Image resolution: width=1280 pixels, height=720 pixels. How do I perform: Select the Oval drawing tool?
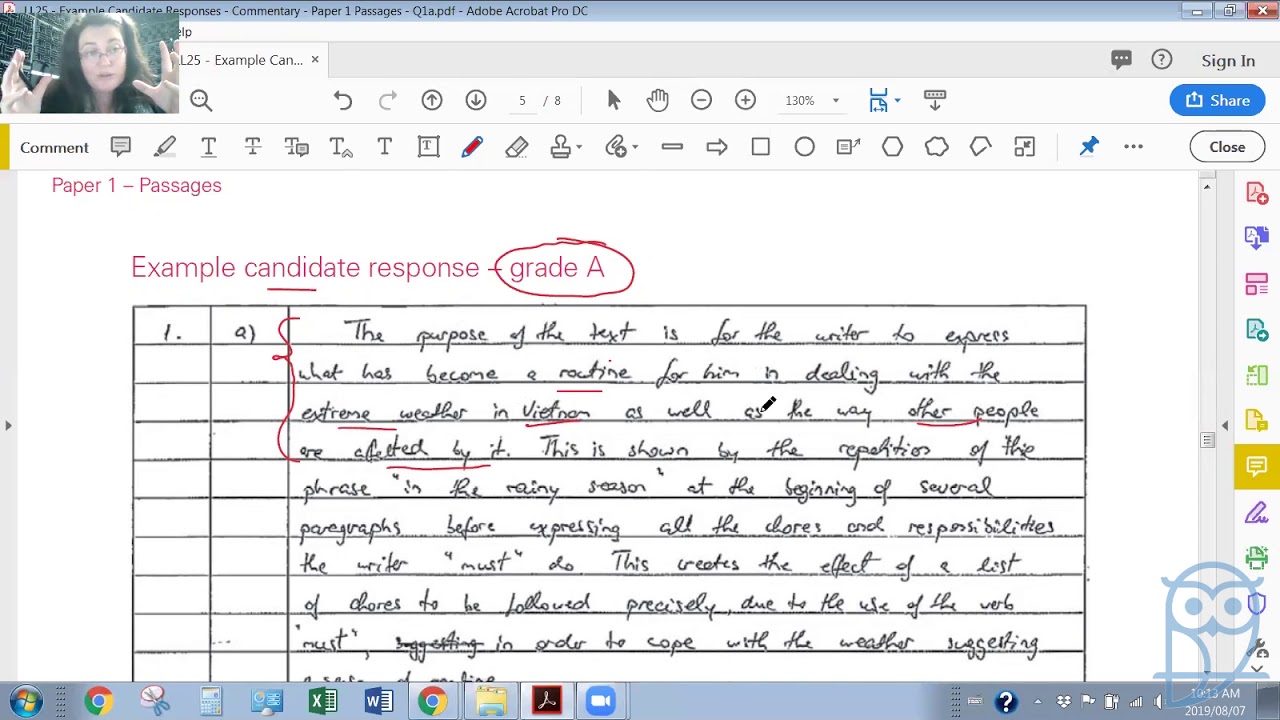[x=804, y=147]
